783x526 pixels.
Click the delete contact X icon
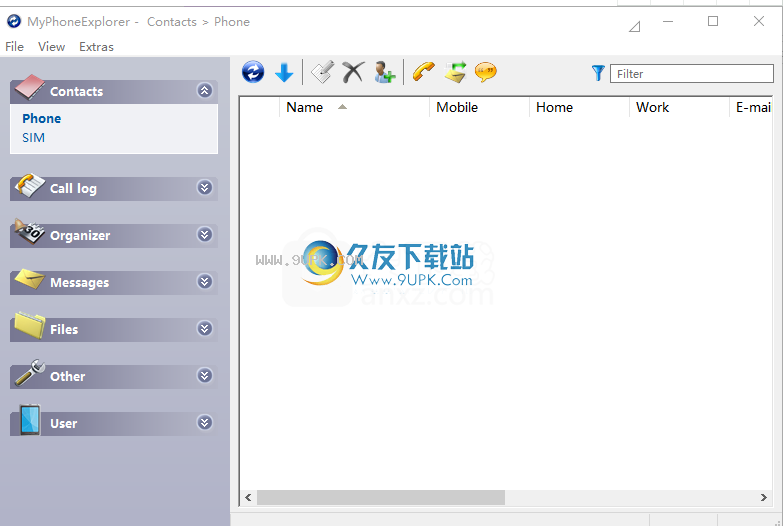click(353, 72)
